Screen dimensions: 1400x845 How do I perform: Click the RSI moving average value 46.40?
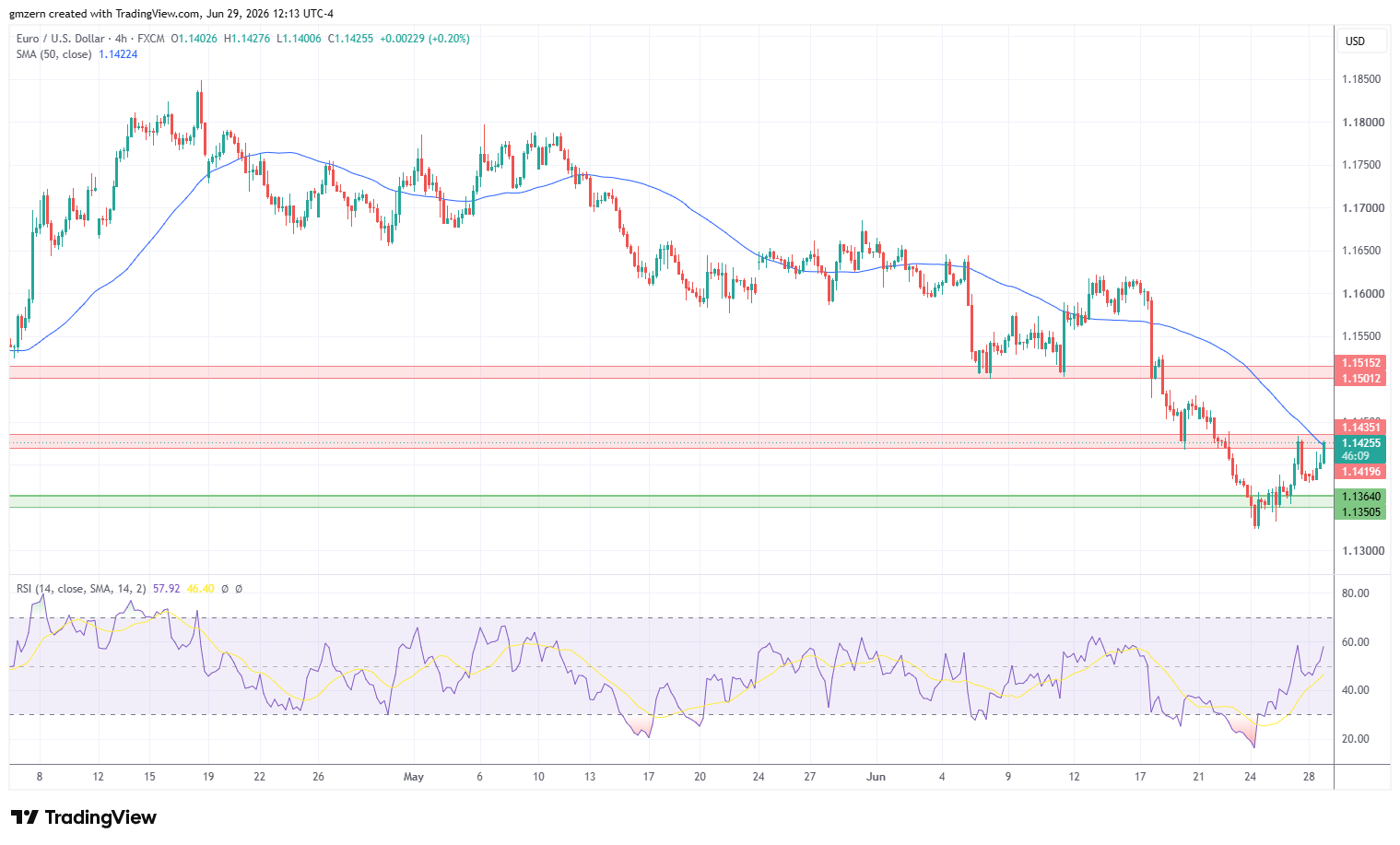click(200, 589)
